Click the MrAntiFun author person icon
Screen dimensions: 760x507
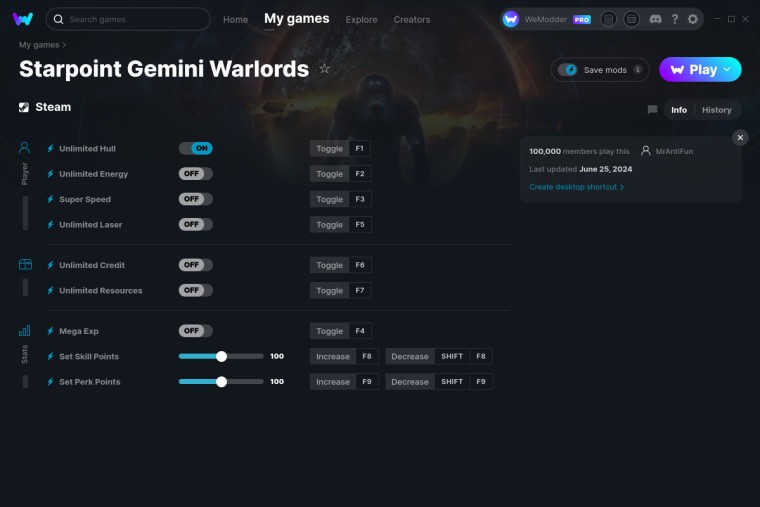click(646, 151)
